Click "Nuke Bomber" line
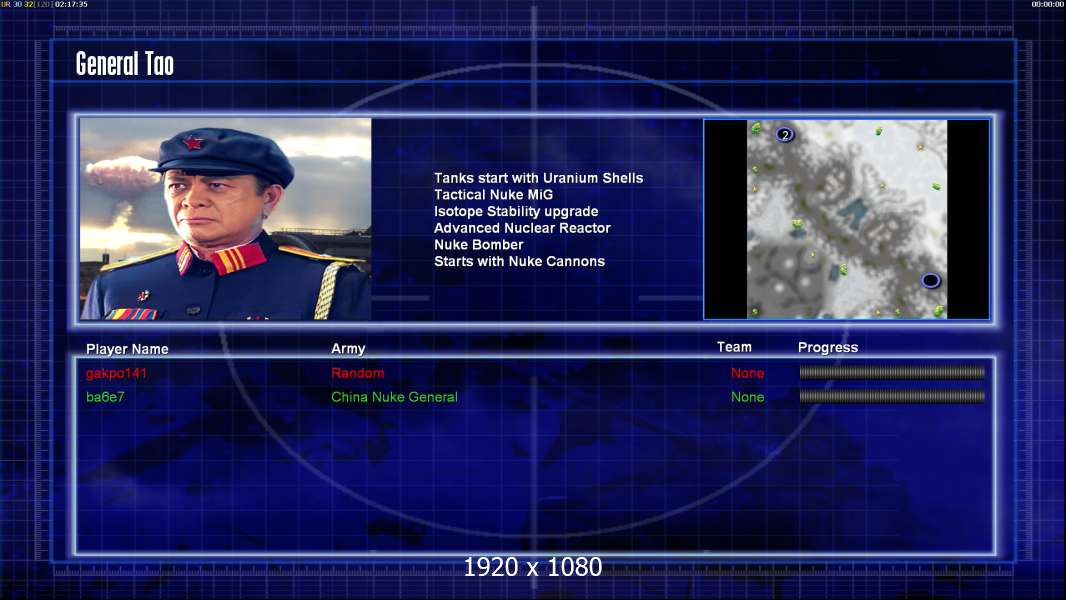This screenshot has width=1066, height=600. (479, 245)
